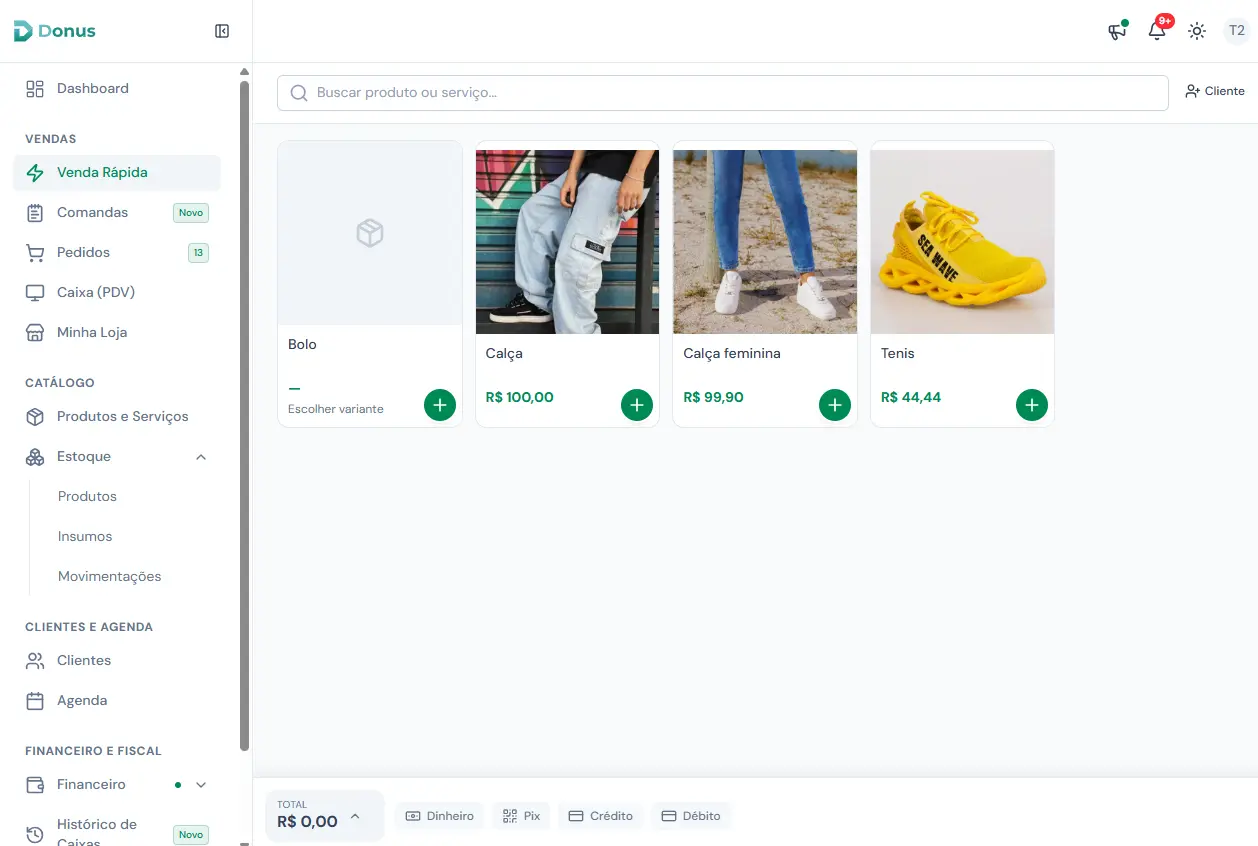Screen dimensions: 1258x846
Task: Click the Clientes people icon
Action: point(35,661)
